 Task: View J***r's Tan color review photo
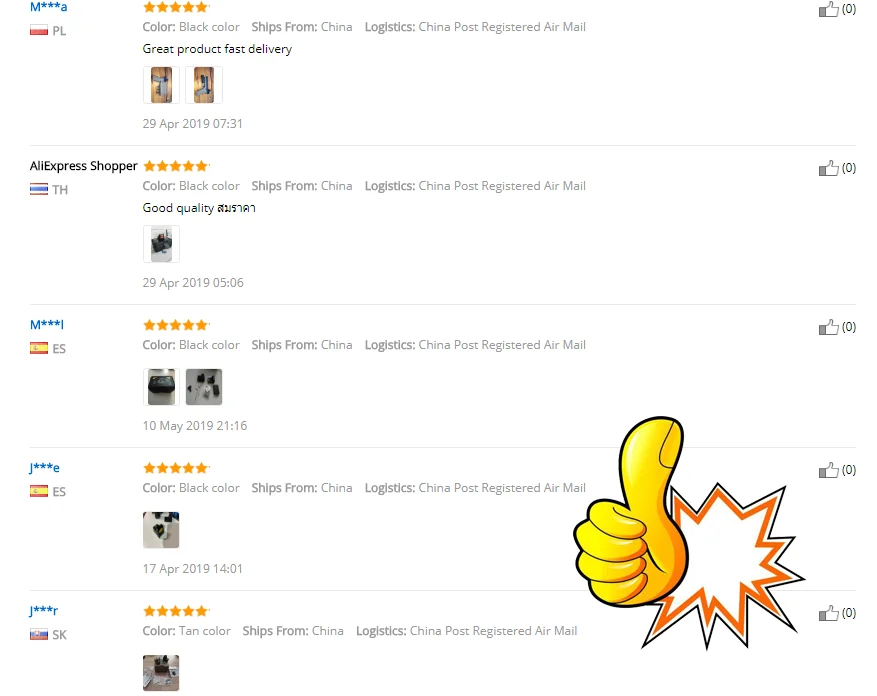click(161, 673)
